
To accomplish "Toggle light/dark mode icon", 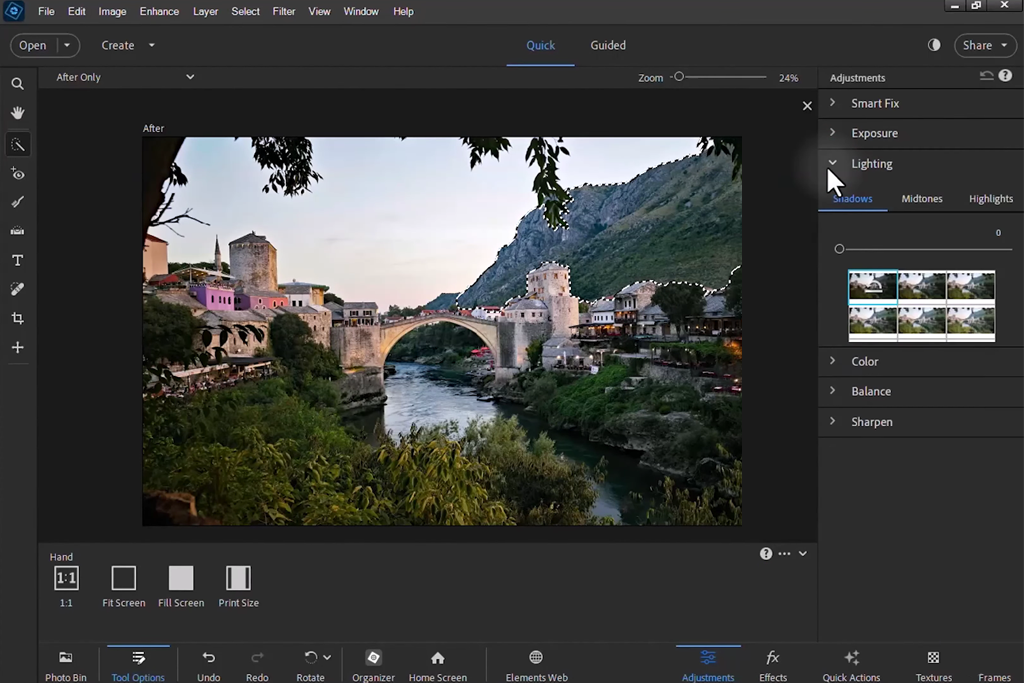I will (934, 45).
